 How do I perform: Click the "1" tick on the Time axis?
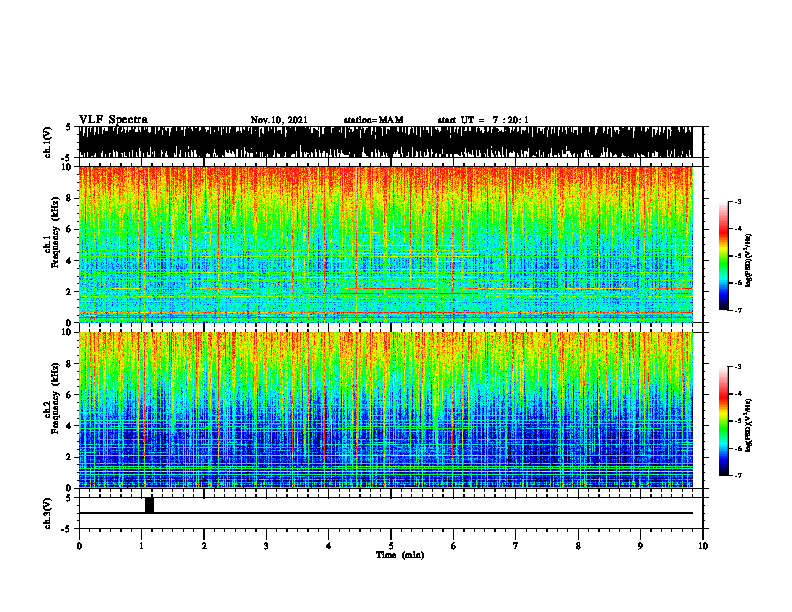141,546
